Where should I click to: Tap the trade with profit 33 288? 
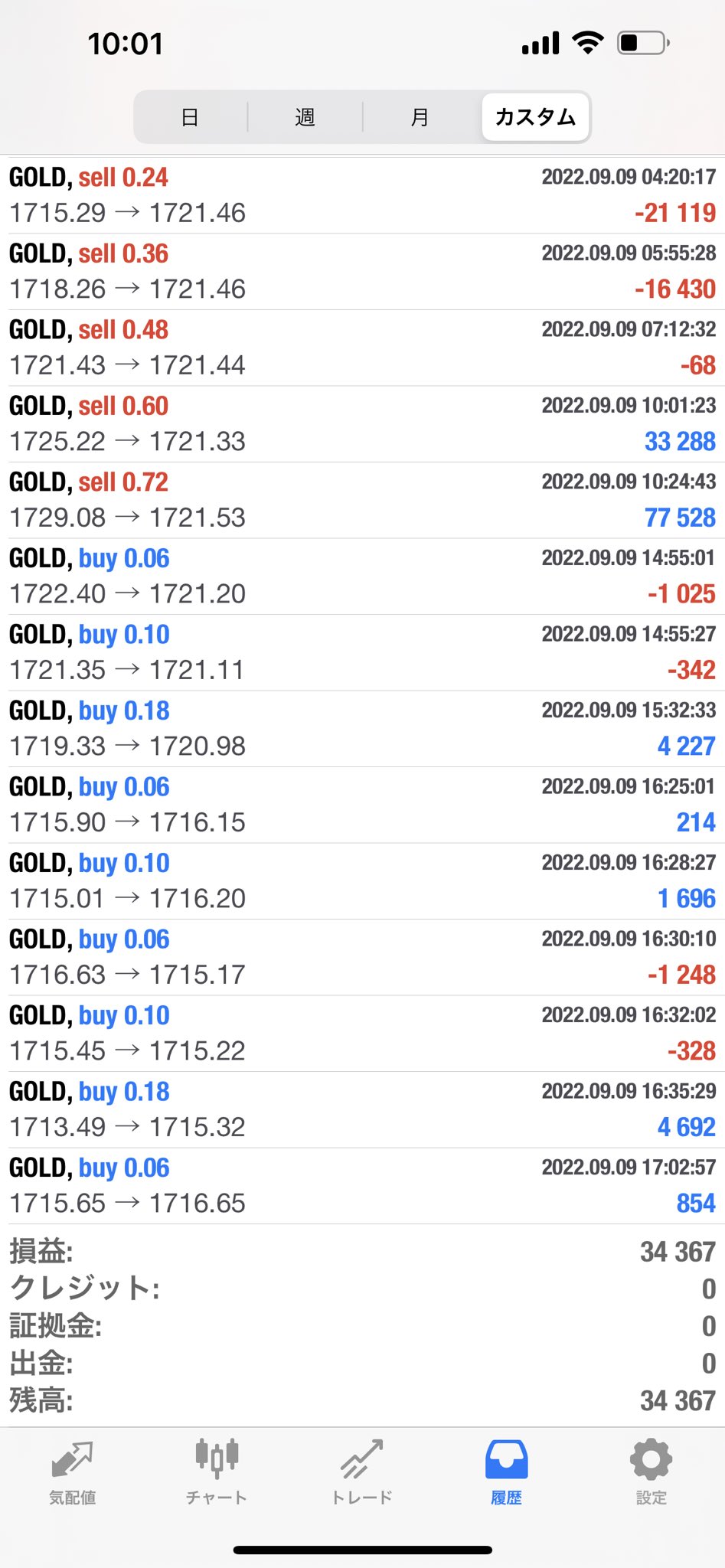pyautogui.click(x=362, y=424)
